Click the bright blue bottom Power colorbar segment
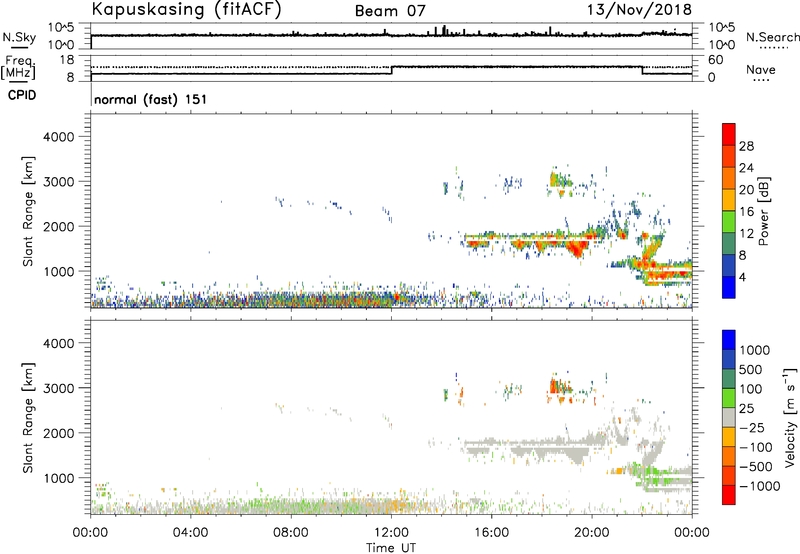The width and height of the screenshot is (800, 554). coord(729,287)
